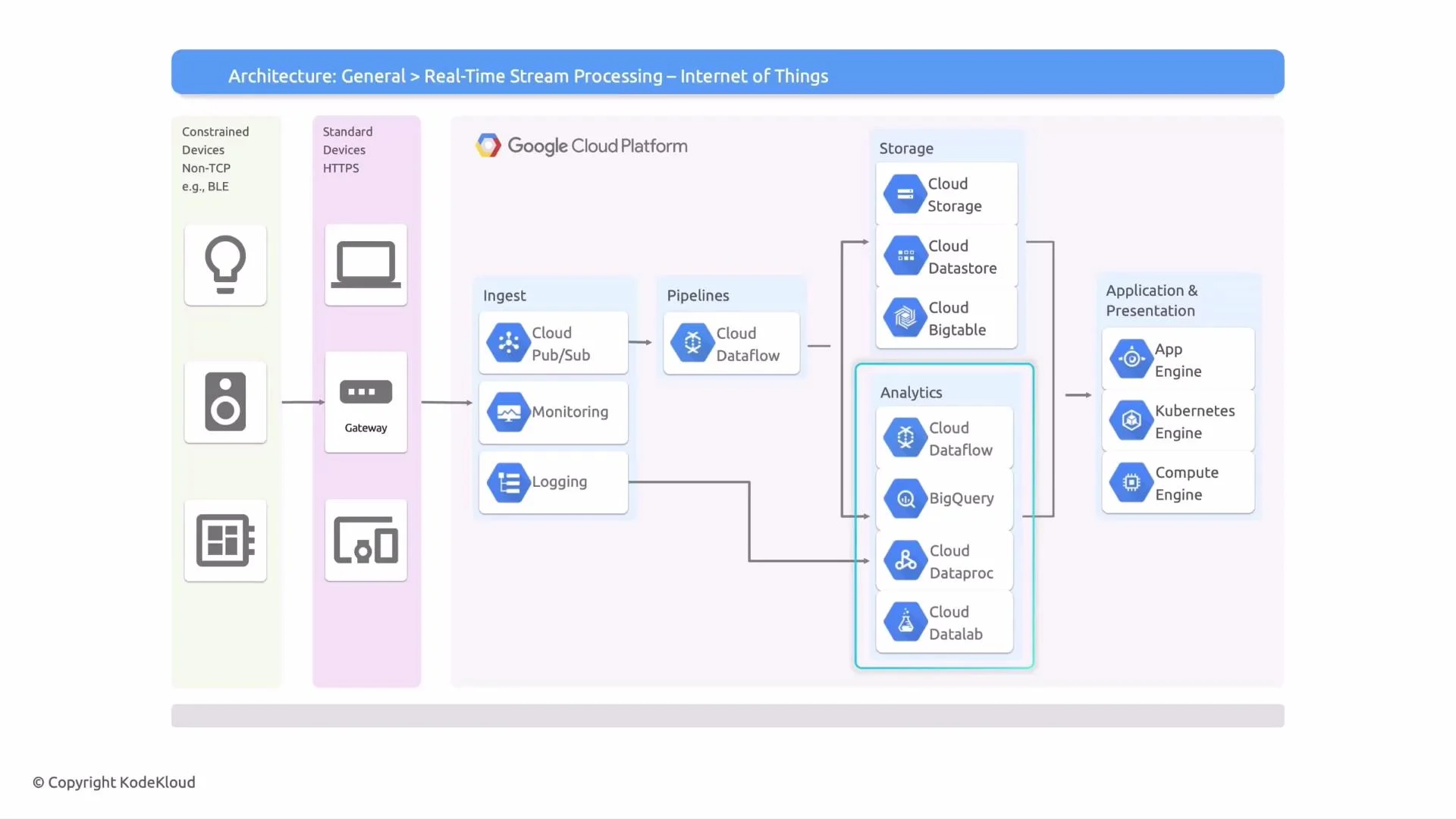Click the Cloud Datastore label text
Screen dimensions: 1456x819
point(962,257)
